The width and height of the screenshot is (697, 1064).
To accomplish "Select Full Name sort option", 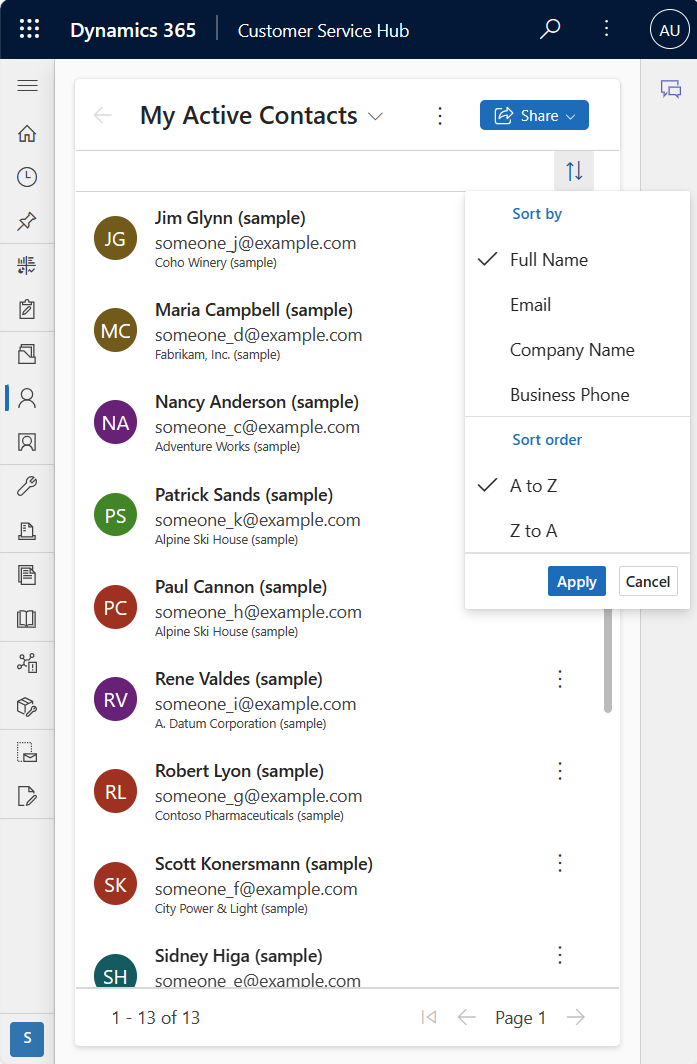I will click(x=577, y=260).
